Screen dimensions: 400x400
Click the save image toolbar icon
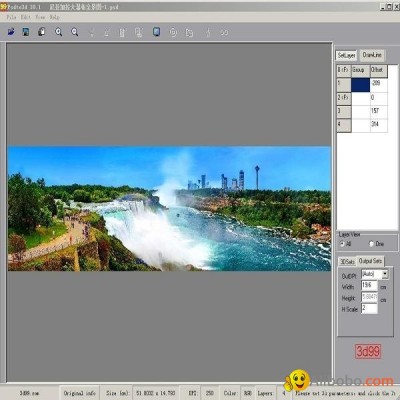[x=26, y=32]
